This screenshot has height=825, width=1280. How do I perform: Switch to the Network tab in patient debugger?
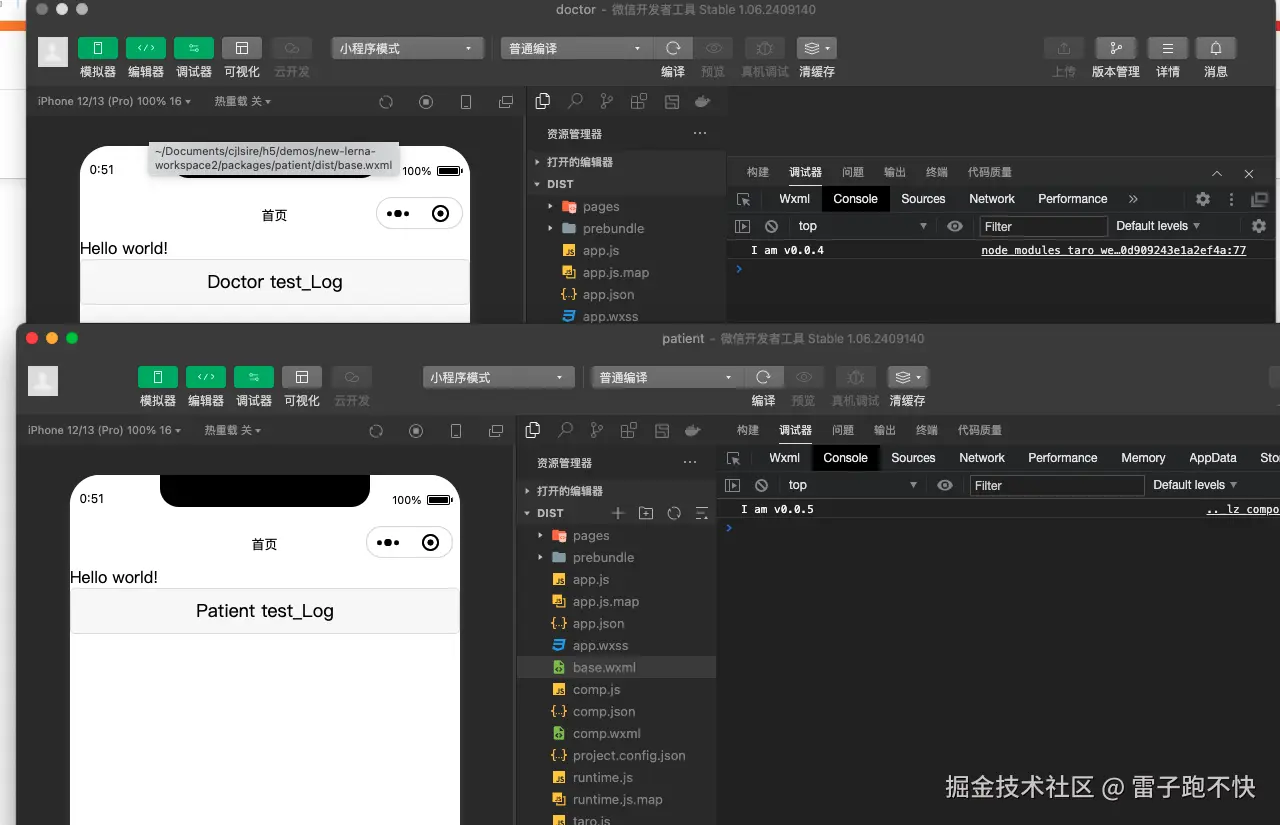click(981, 457)
